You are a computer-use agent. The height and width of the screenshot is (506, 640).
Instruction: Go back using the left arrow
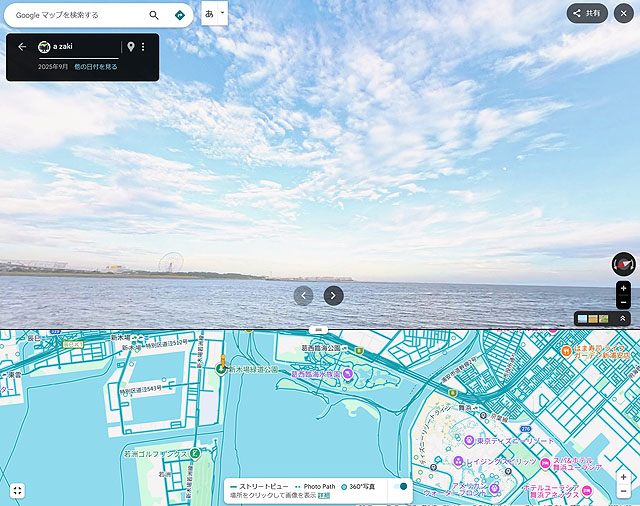pyautogui.click(x=22, y=47)
